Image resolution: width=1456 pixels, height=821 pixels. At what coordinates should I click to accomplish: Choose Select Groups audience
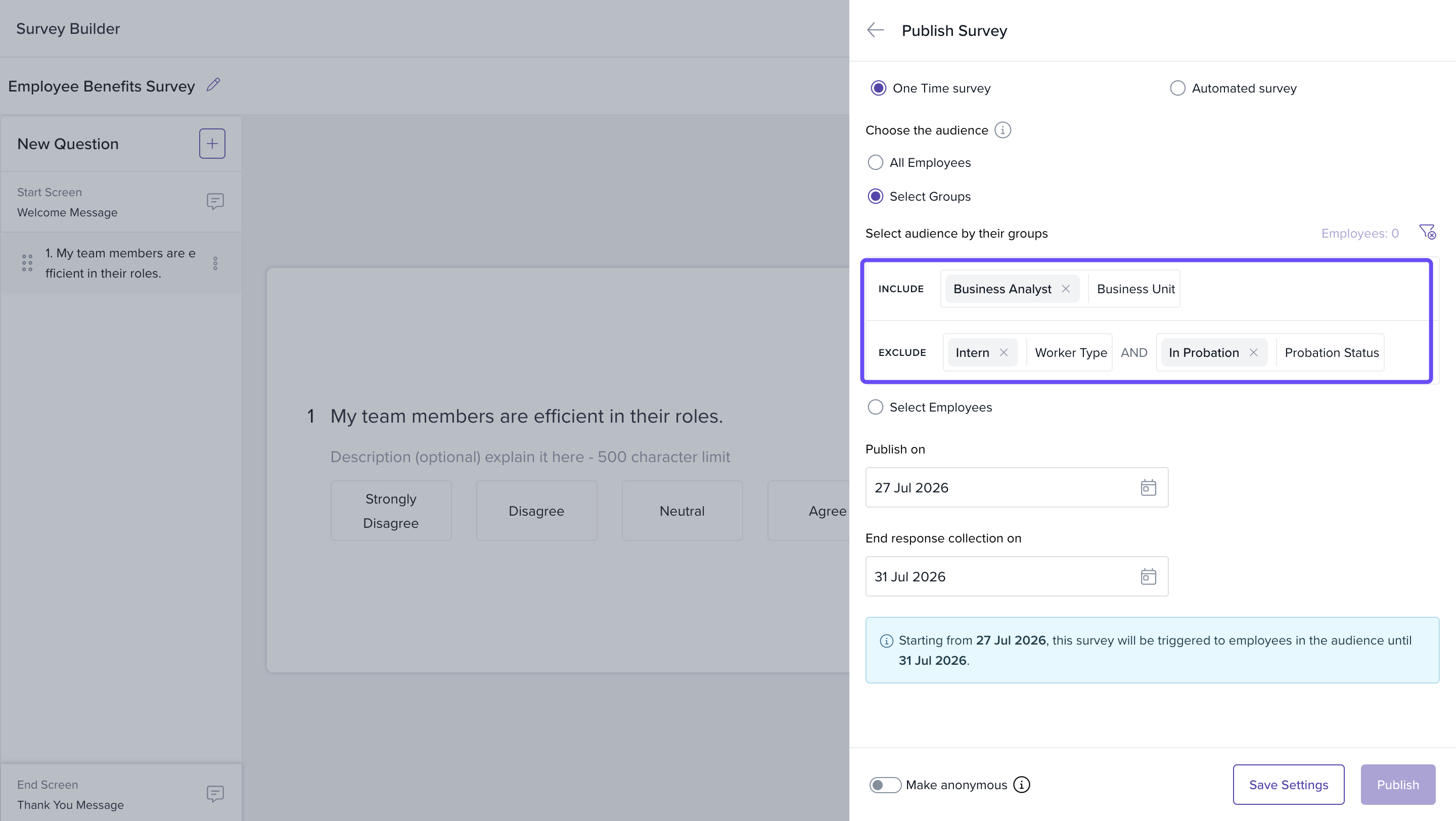(x=875, y=197)
